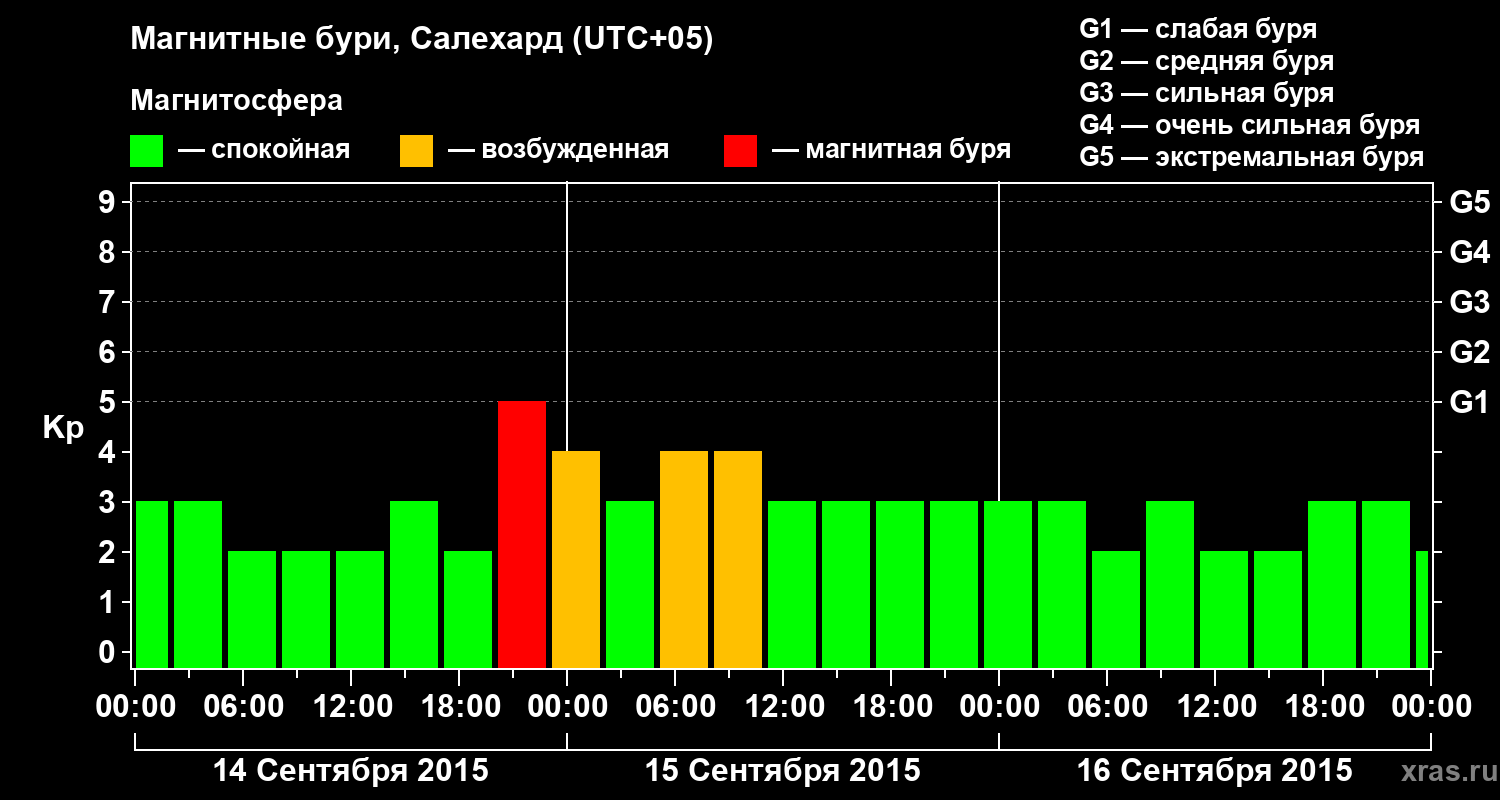Click the line 'G4 — очень сильная буря'
1500x800 pixels.
(1250, 125)
